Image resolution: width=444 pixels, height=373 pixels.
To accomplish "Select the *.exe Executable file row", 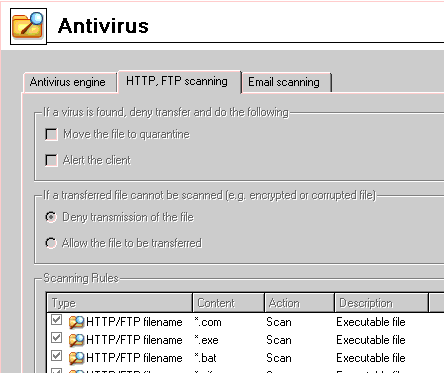I will point(245,340).
